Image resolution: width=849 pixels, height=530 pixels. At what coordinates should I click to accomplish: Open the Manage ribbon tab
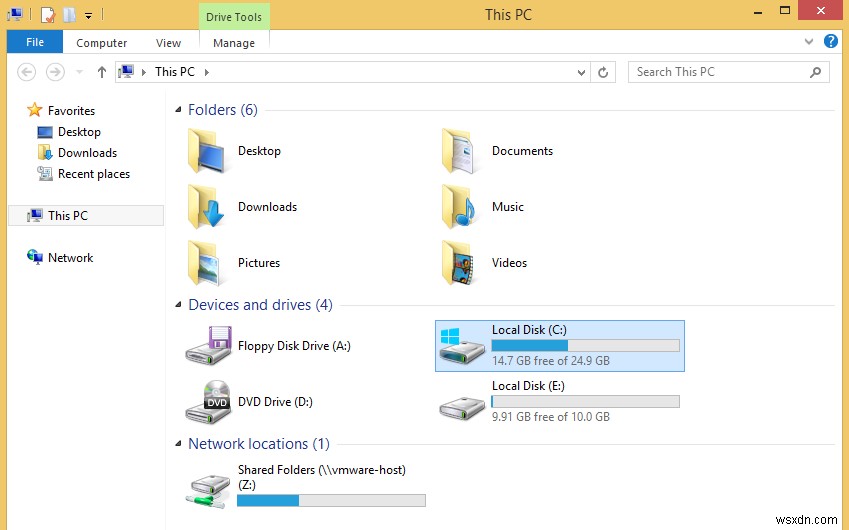234,43
